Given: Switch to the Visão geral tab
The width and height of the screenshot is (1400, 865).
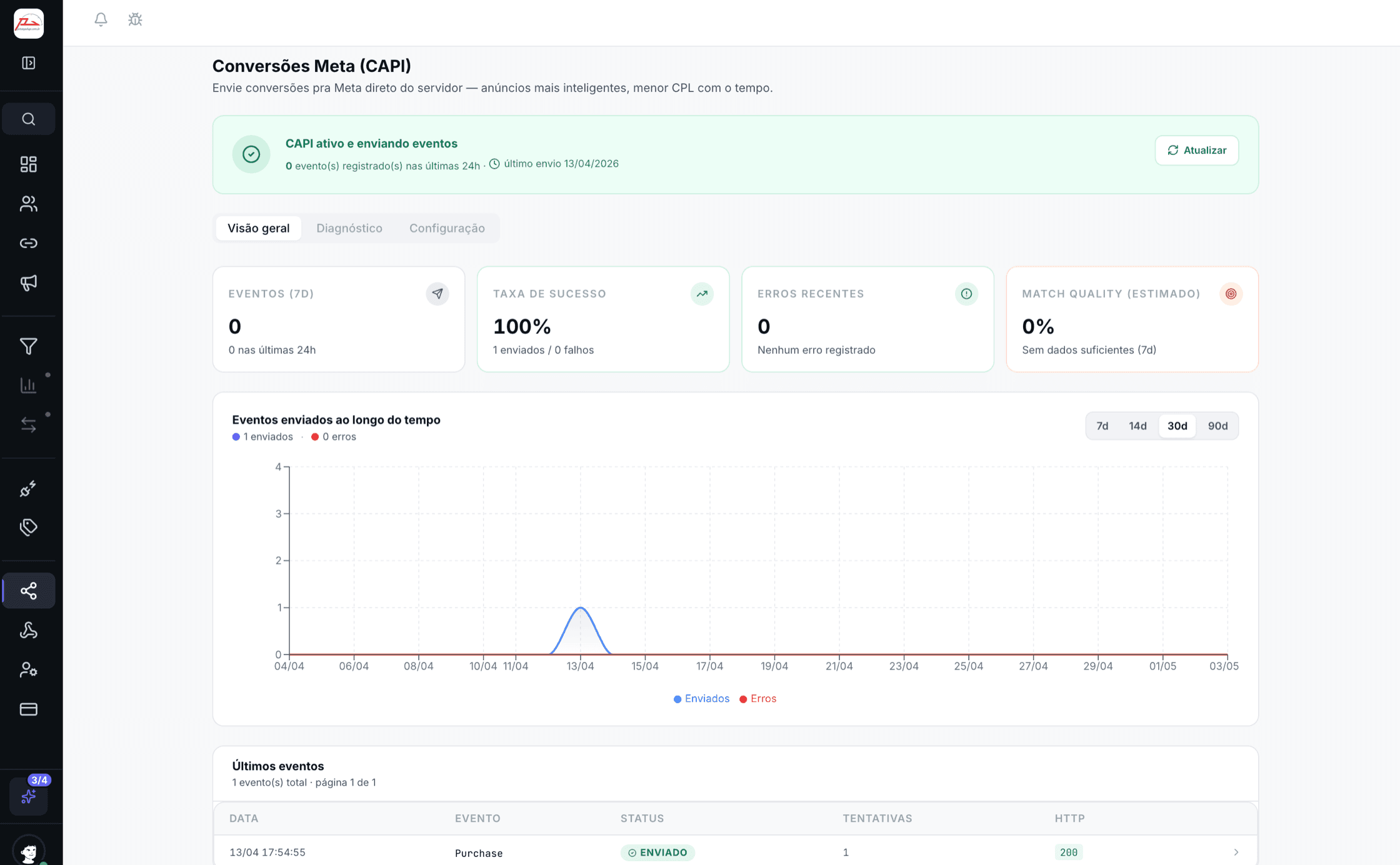Looking at the screenshot, I should 258,228.
